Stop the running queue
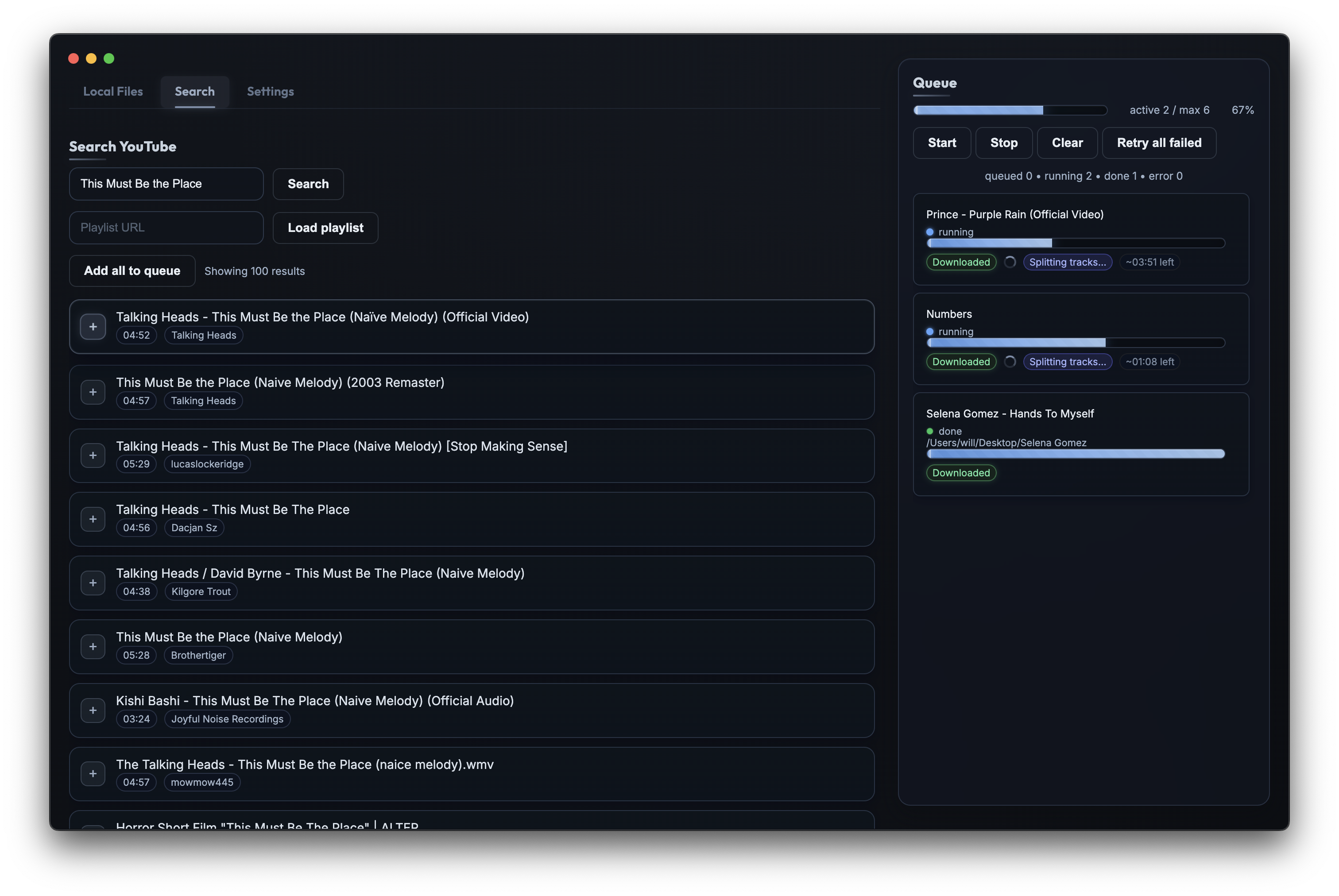Viewport: 1339px width, 896px height. 1003,143
